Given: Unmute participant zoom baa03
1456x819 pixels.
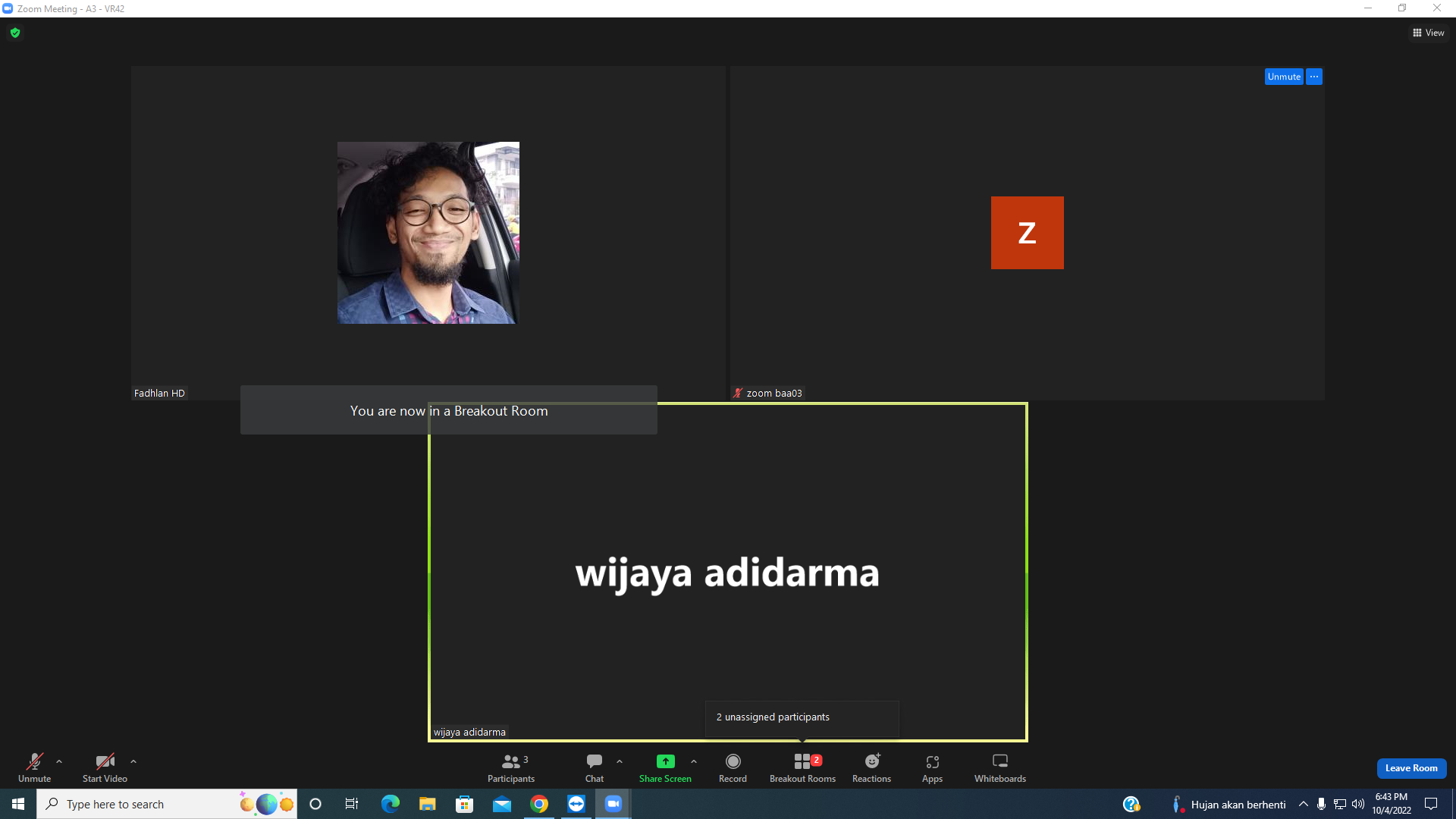Looking at the screenshot, I should click(x=1284, y=77).
